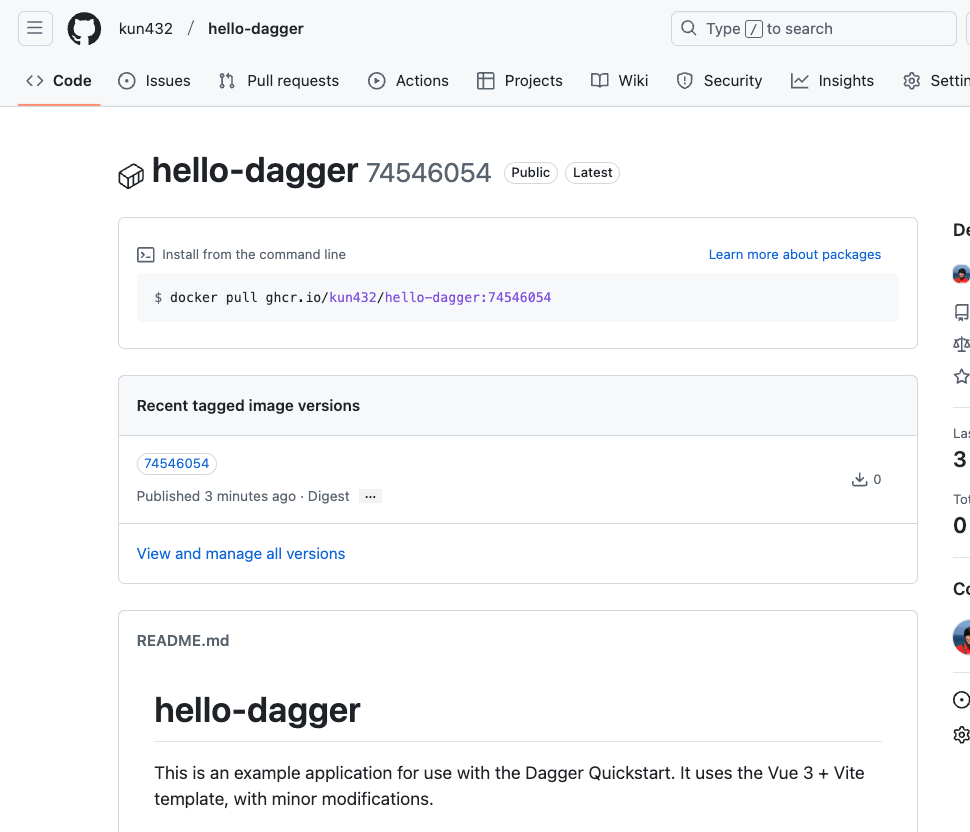Click the sidebar license scales icon
970x832 pixels.
961,344
